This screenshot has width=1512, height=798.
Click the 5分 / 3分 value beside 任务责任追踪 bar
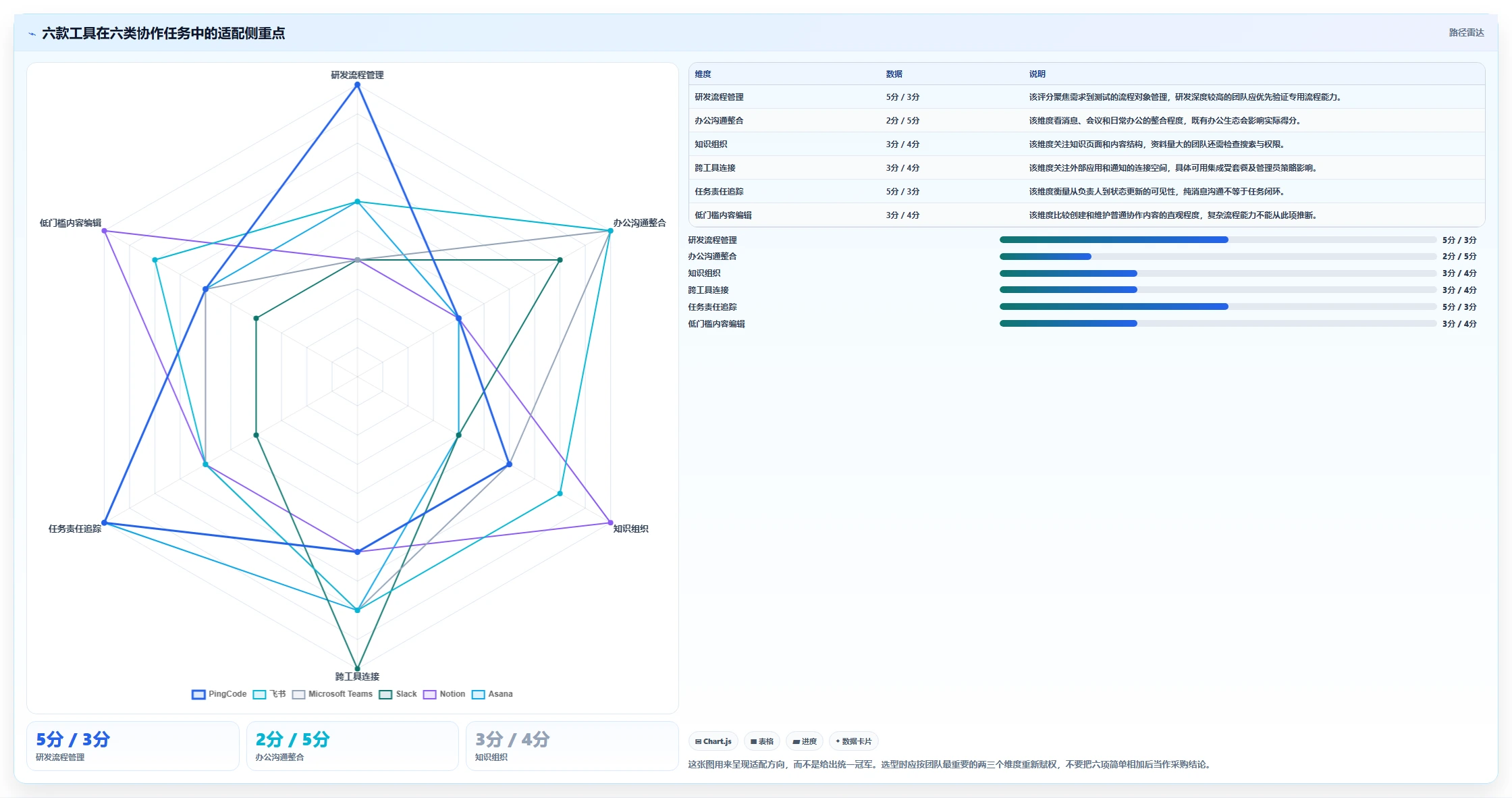[1459, 307]
